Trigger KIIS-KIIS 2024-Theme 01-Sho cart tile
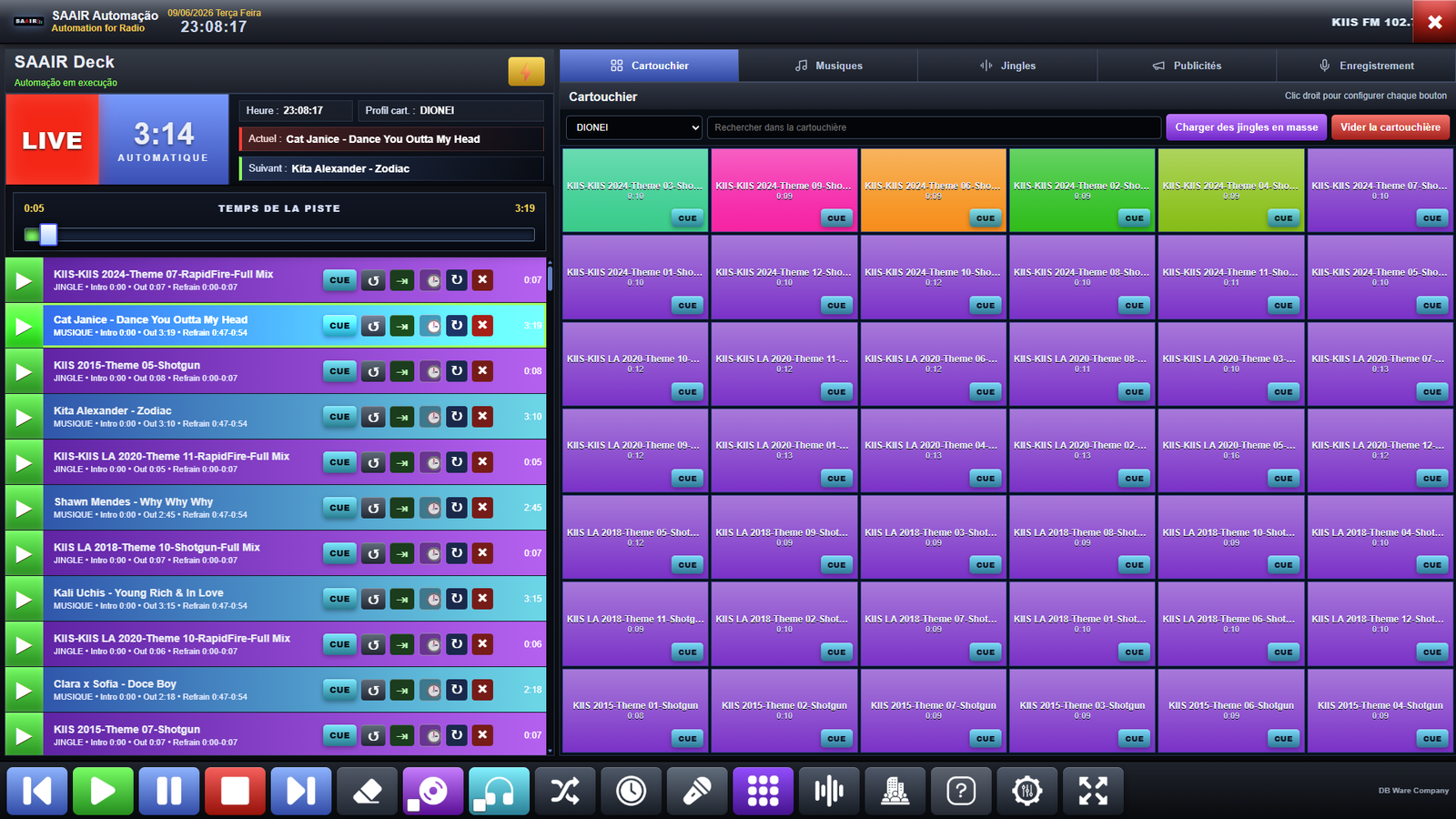The width and height of the screenshot is (1456, 819). [x=635, y=277]
